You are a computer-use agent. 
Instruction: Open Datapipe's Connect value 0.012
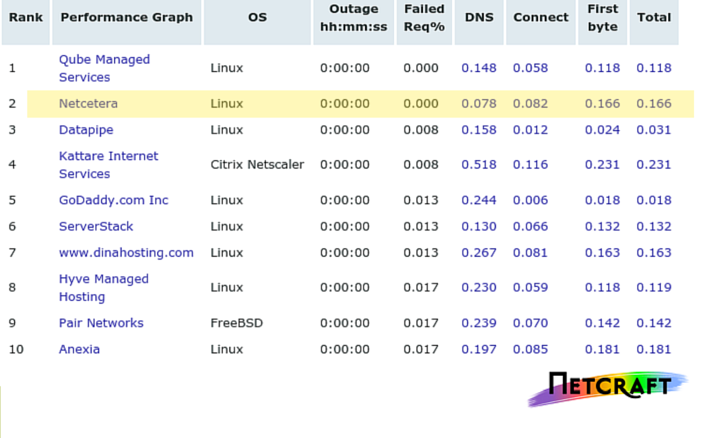coord(530,130)
